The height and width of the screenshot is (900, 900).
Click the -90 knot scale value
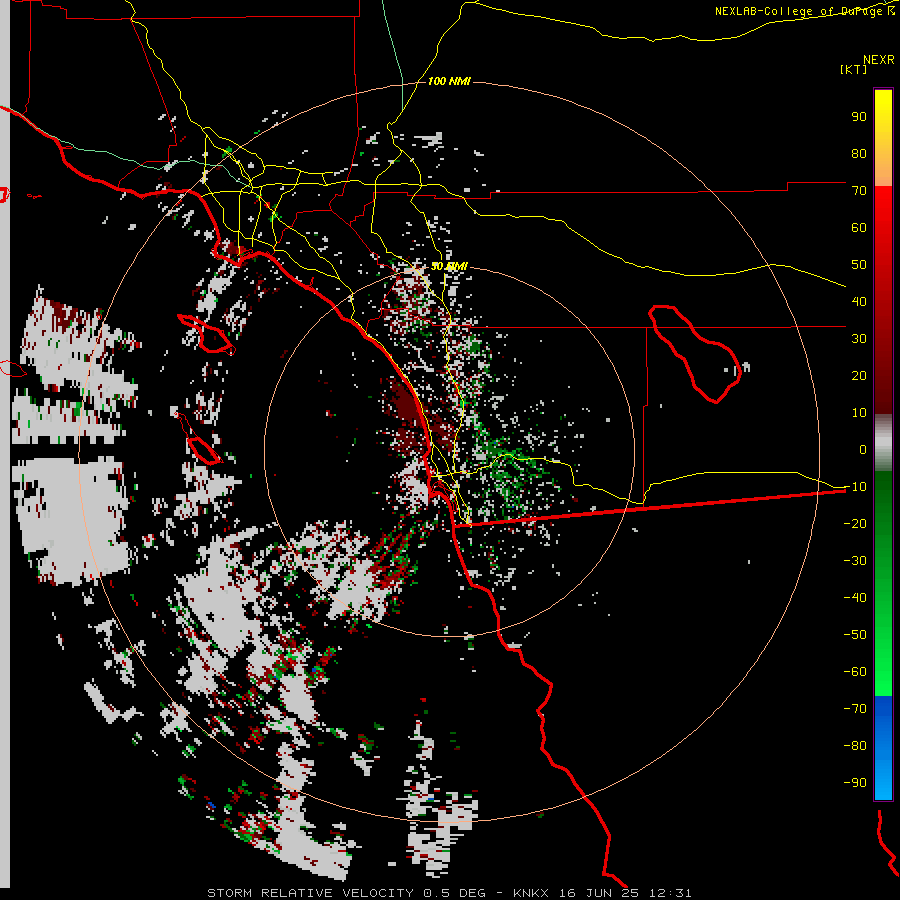[x=855, y=783]
